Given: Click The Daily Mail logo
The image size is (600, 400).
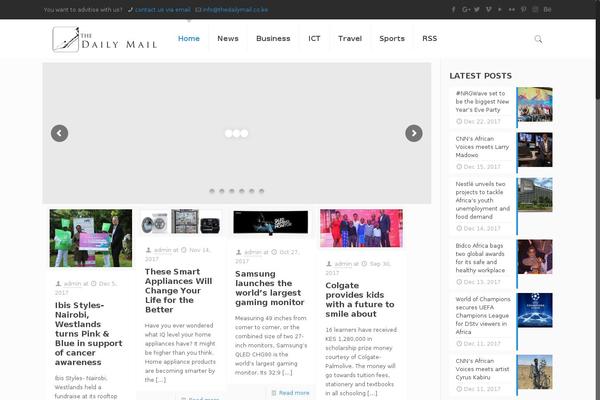Looking at the screenshot, I should 104,39.
